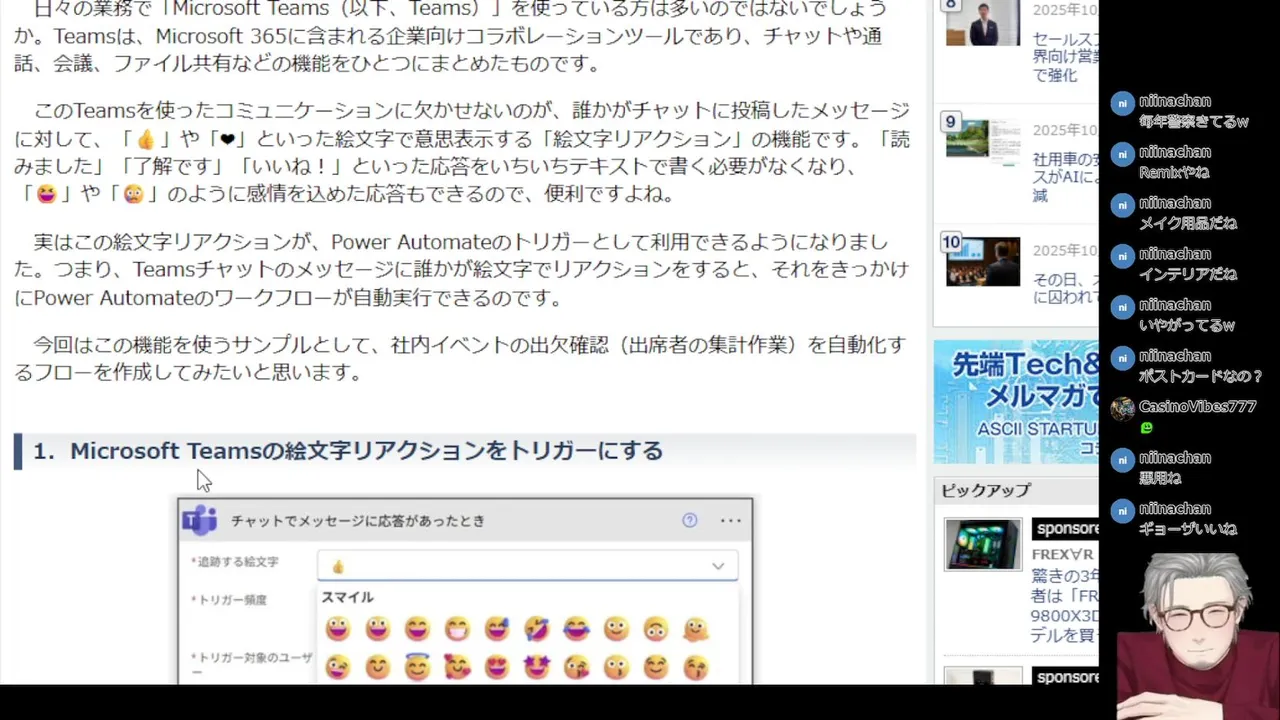Pick the upside-down face emoji
1280x720 pixels.
click(x=656, y=629)
